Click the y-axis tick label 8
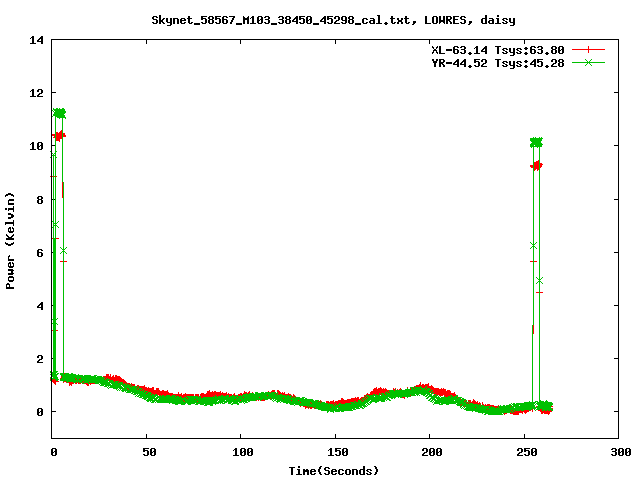The width and height of the screenshot is (640, 480). [40, 200]
